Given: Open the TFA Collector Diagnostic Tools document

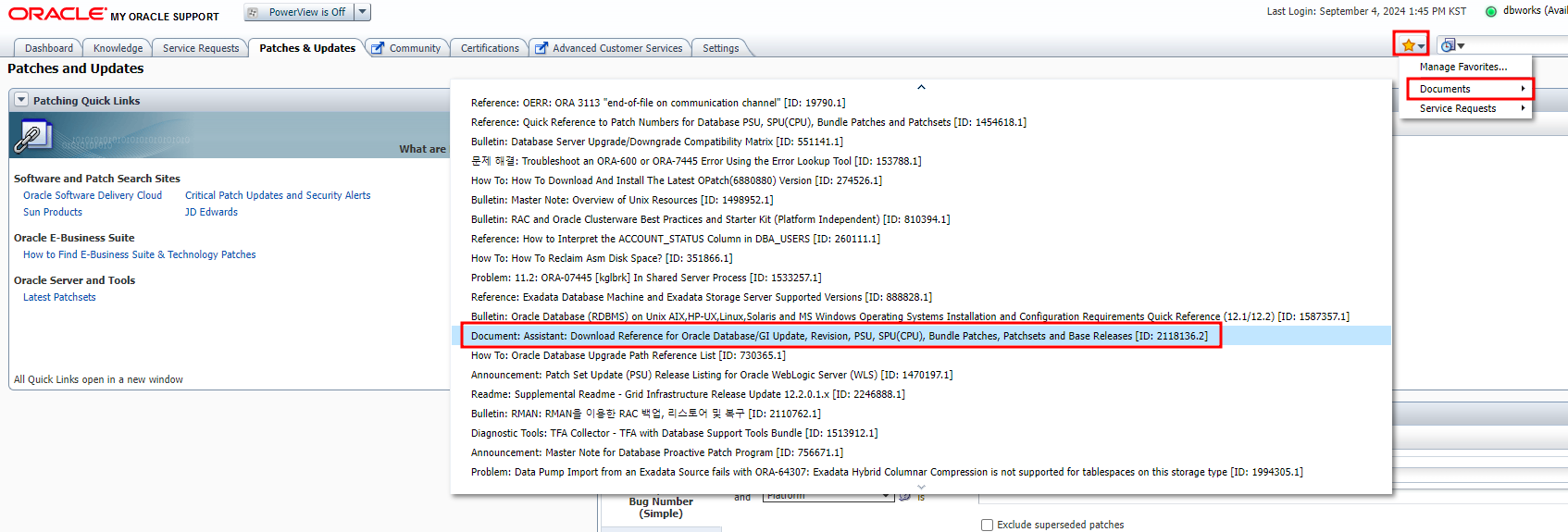Looking at the screenshot, I should point(675,433).
